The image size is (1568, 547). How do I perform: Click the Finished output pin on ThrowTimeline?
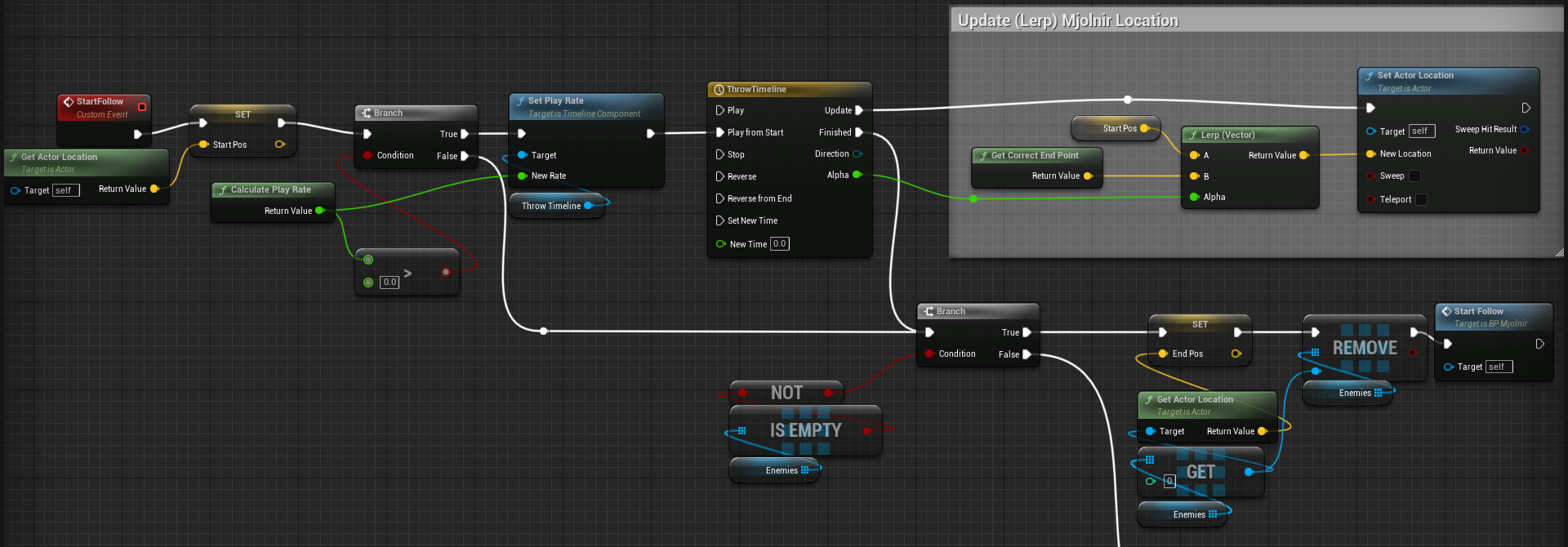858,132
